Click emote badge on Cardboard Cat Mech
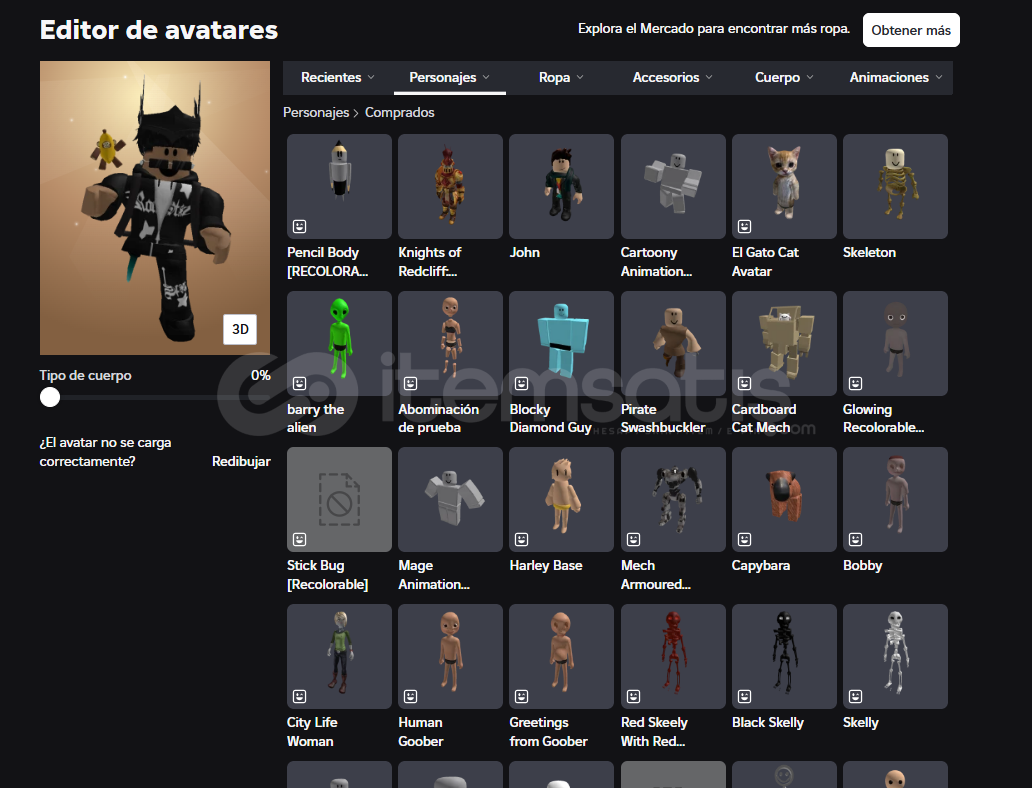The image size is (1032, 788). click(744, 383)
